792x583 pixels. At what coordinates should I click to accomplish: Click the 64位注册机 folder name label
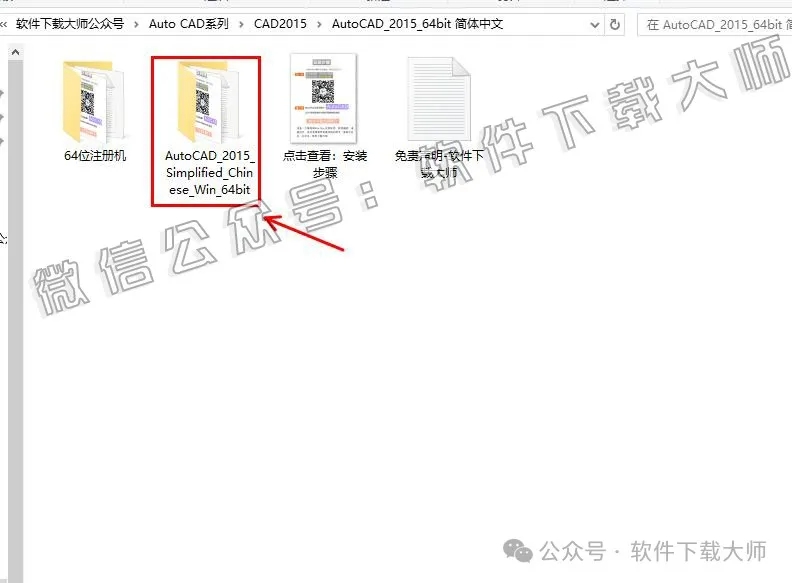(x=95, y=156)
